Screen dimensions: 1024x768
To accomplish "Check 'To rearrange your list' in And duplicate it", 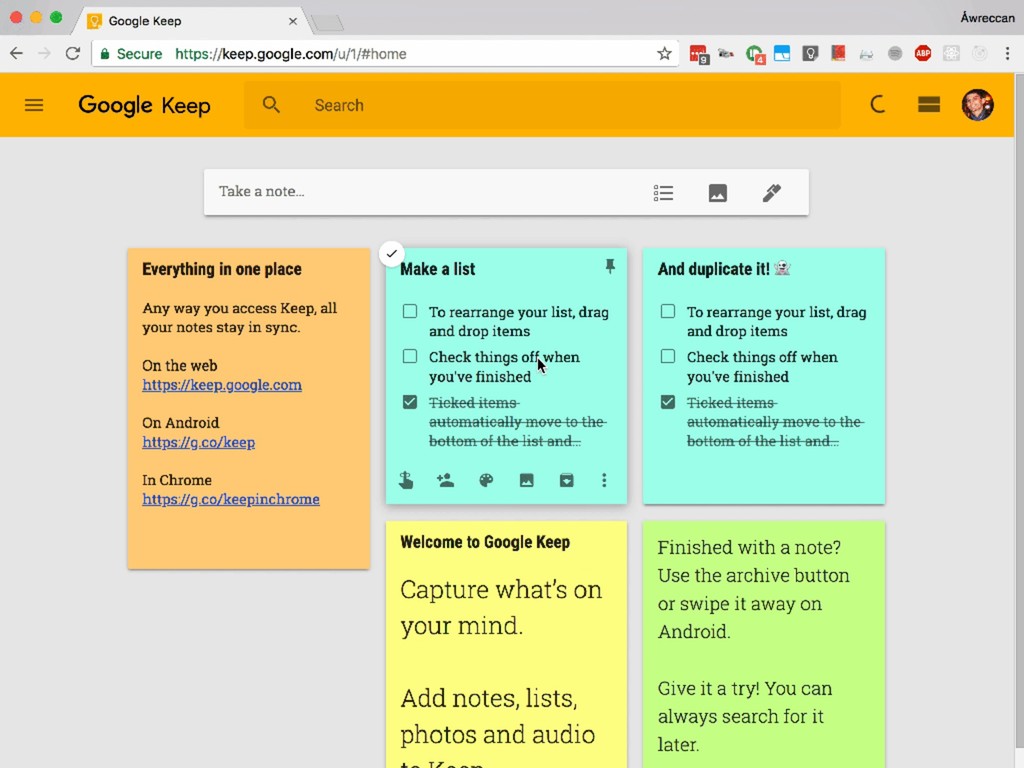I will (x=667, y=312).
